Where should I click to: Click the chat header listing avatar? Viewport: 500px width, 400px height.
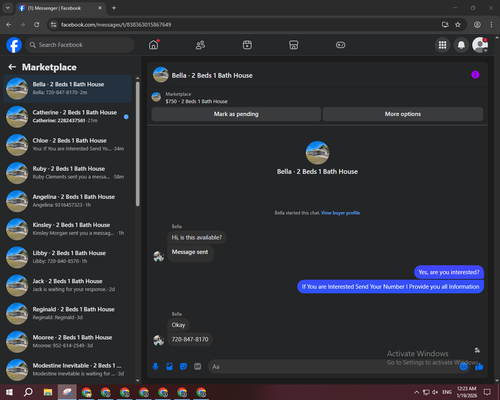click(x=161, y=75)
